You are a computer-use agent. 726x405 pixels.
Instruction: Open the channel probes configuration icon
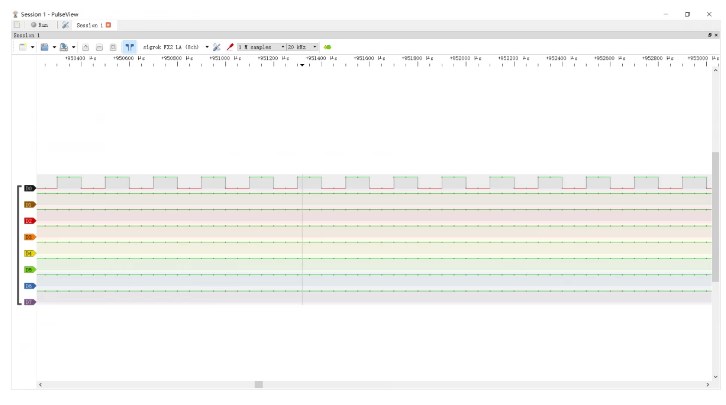[x=230, y=47]
